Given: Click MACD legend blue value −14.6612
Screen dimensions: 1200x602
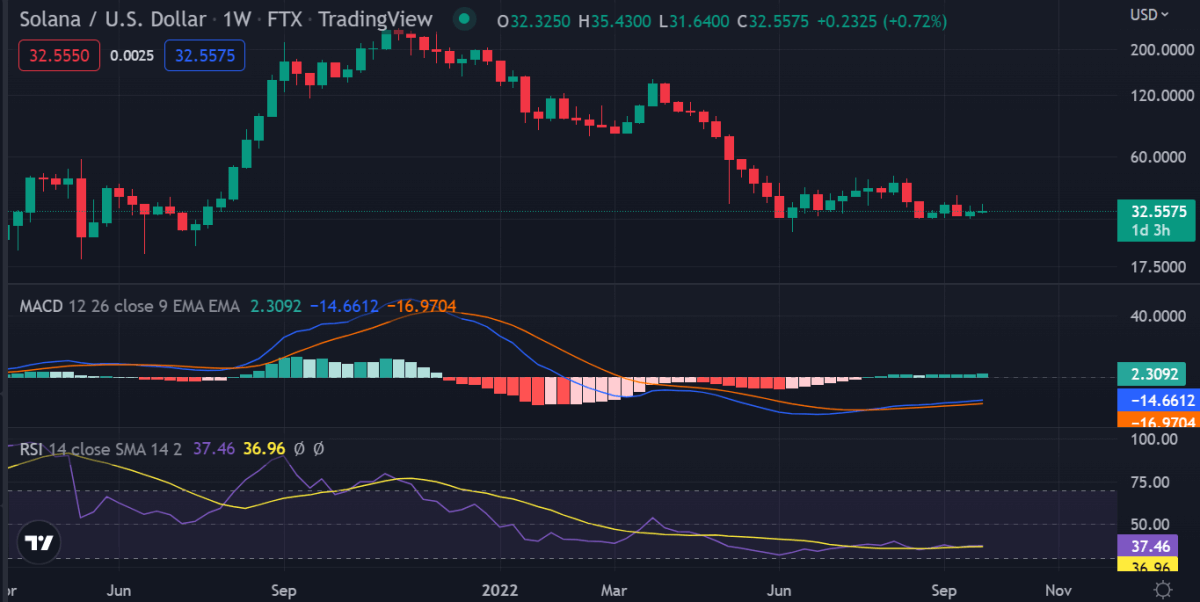Looking at the screenshot, I should [x=345, y=306].
